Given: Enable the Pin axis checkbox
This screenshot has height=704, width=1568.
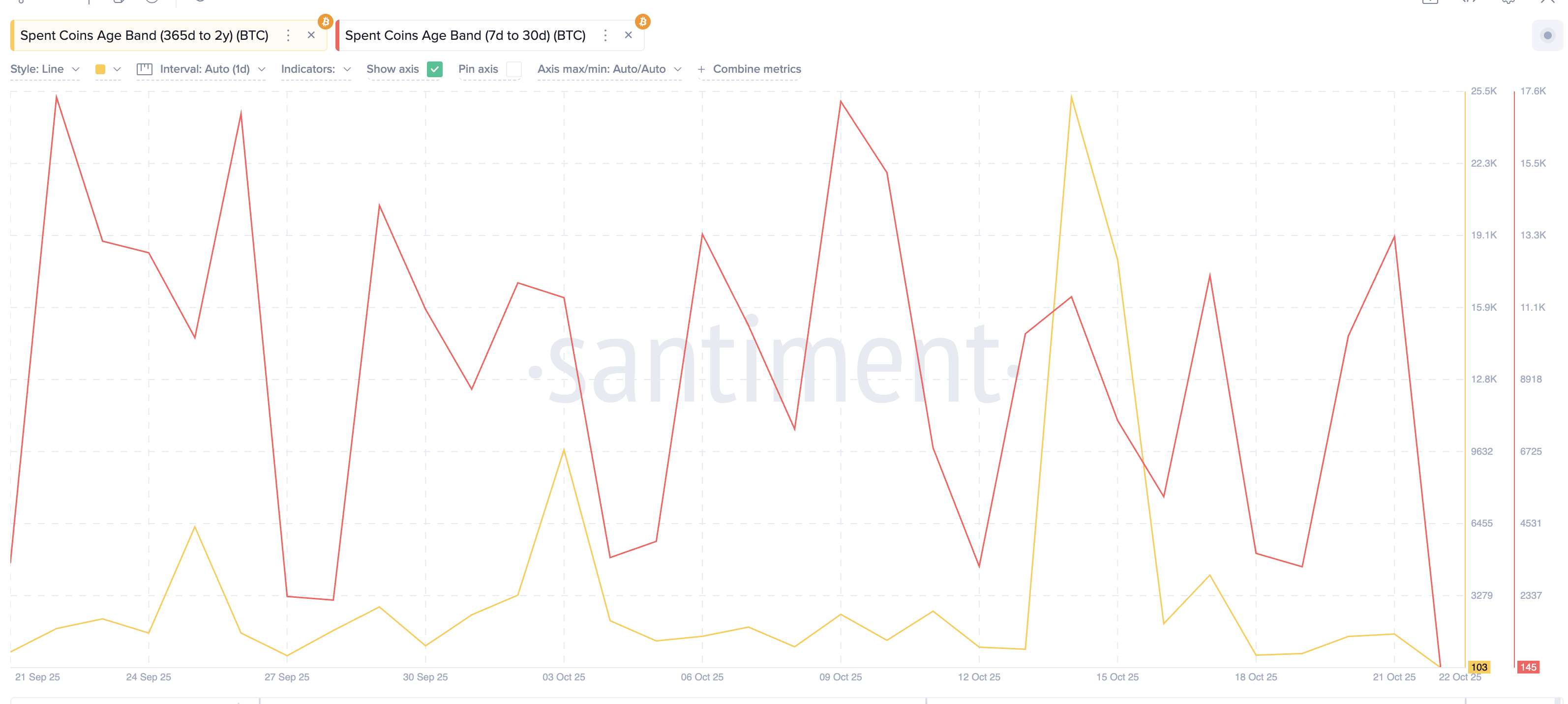Looking at the screenshot, I should (514, 69).
